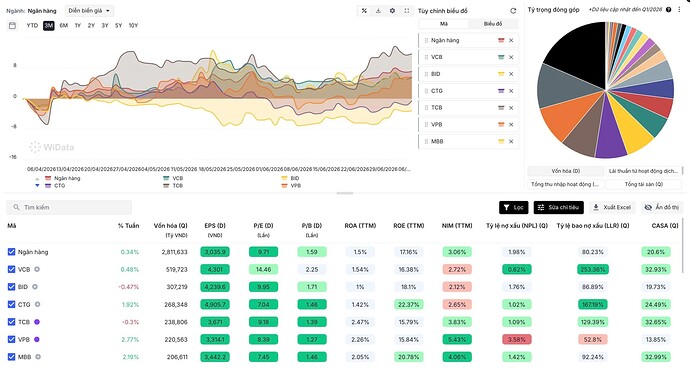This screenshot has height=369, width=690.
Task: Click the gray dot beside MBB
Action: (x=38, y=357)
